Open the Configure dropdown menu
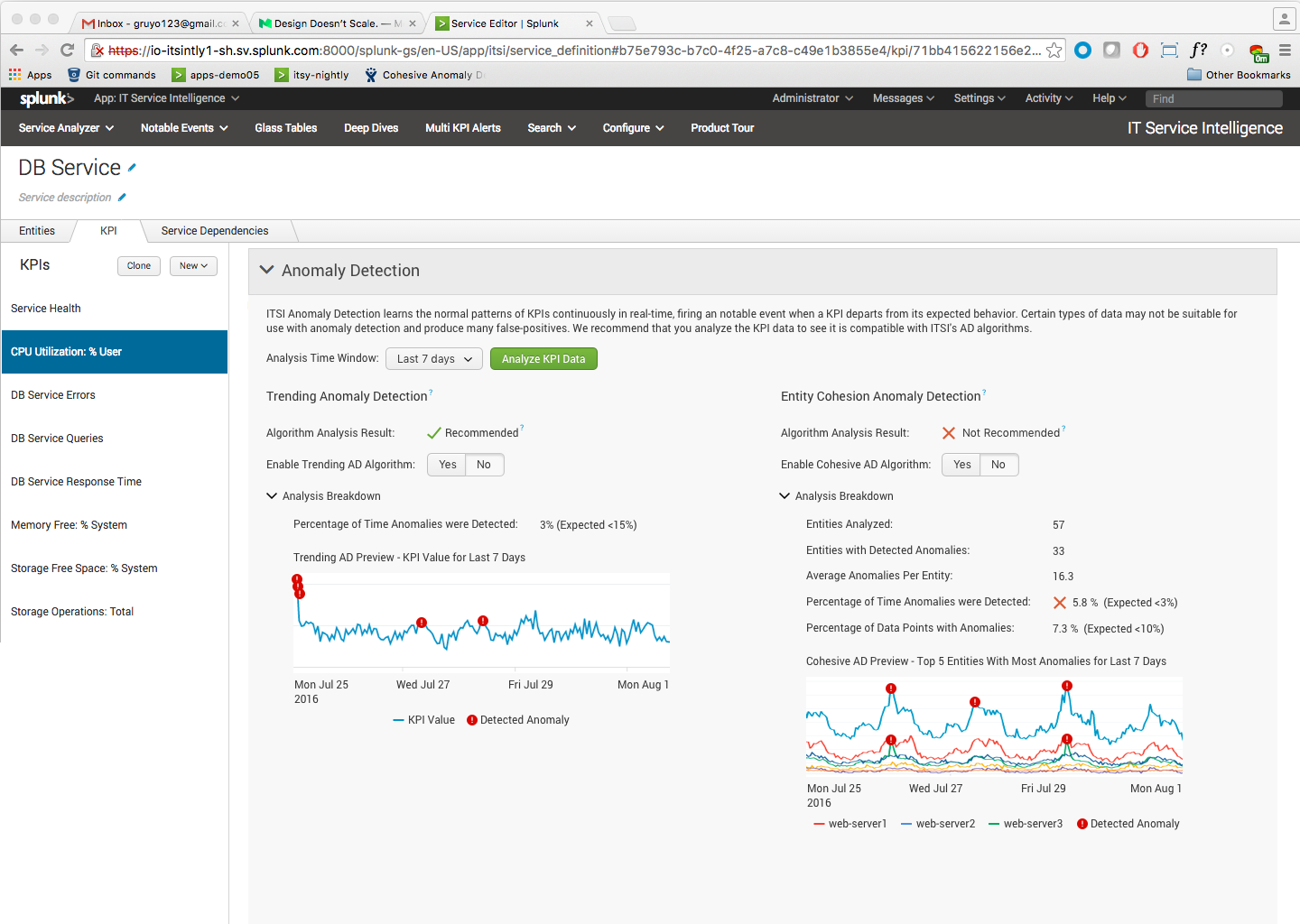This screenshot has width=1300, height=924. tap(633, 128)
